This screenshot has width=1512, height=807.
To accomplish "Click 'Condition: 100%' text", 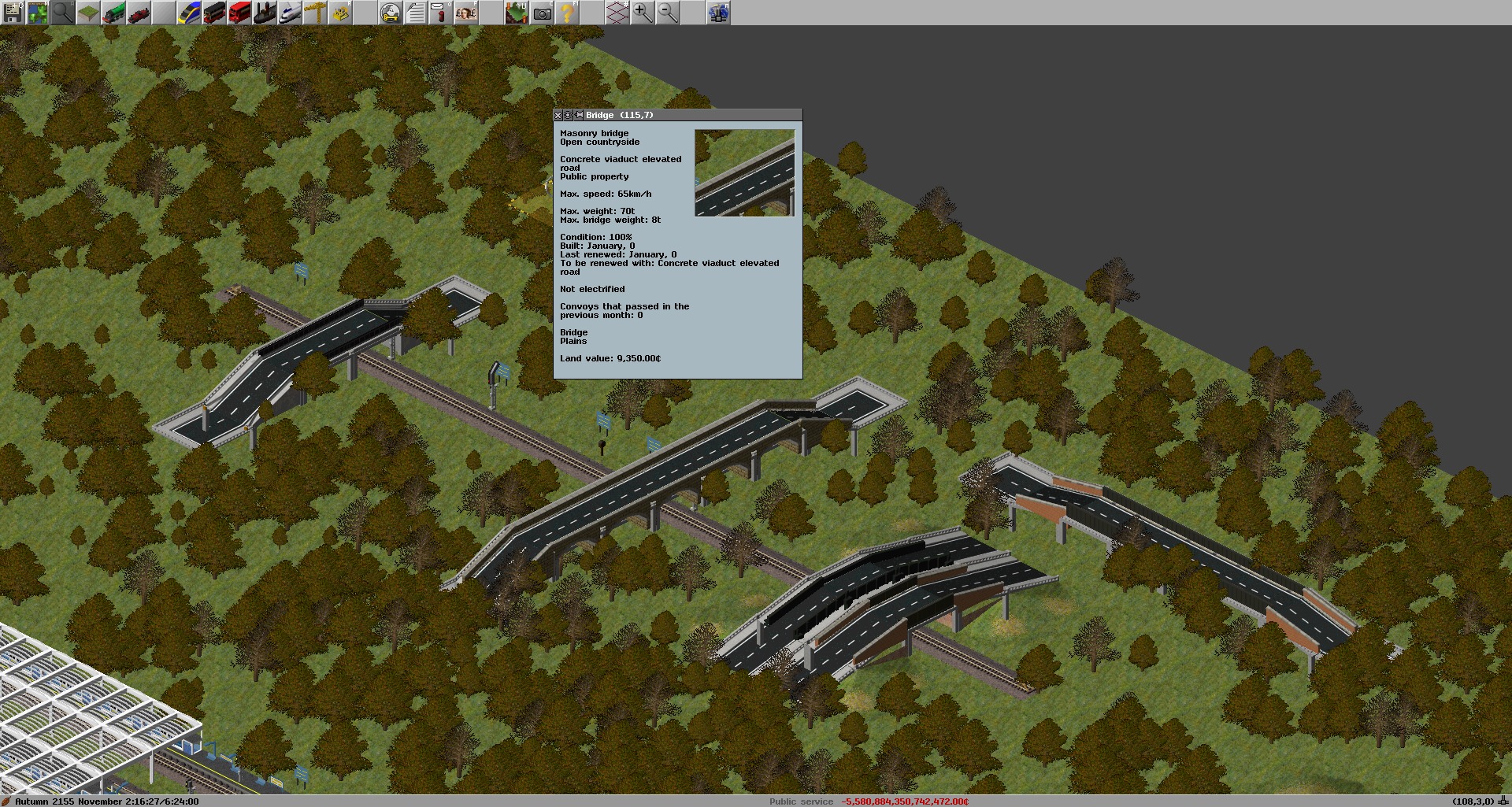I will (x=595, y=237).
